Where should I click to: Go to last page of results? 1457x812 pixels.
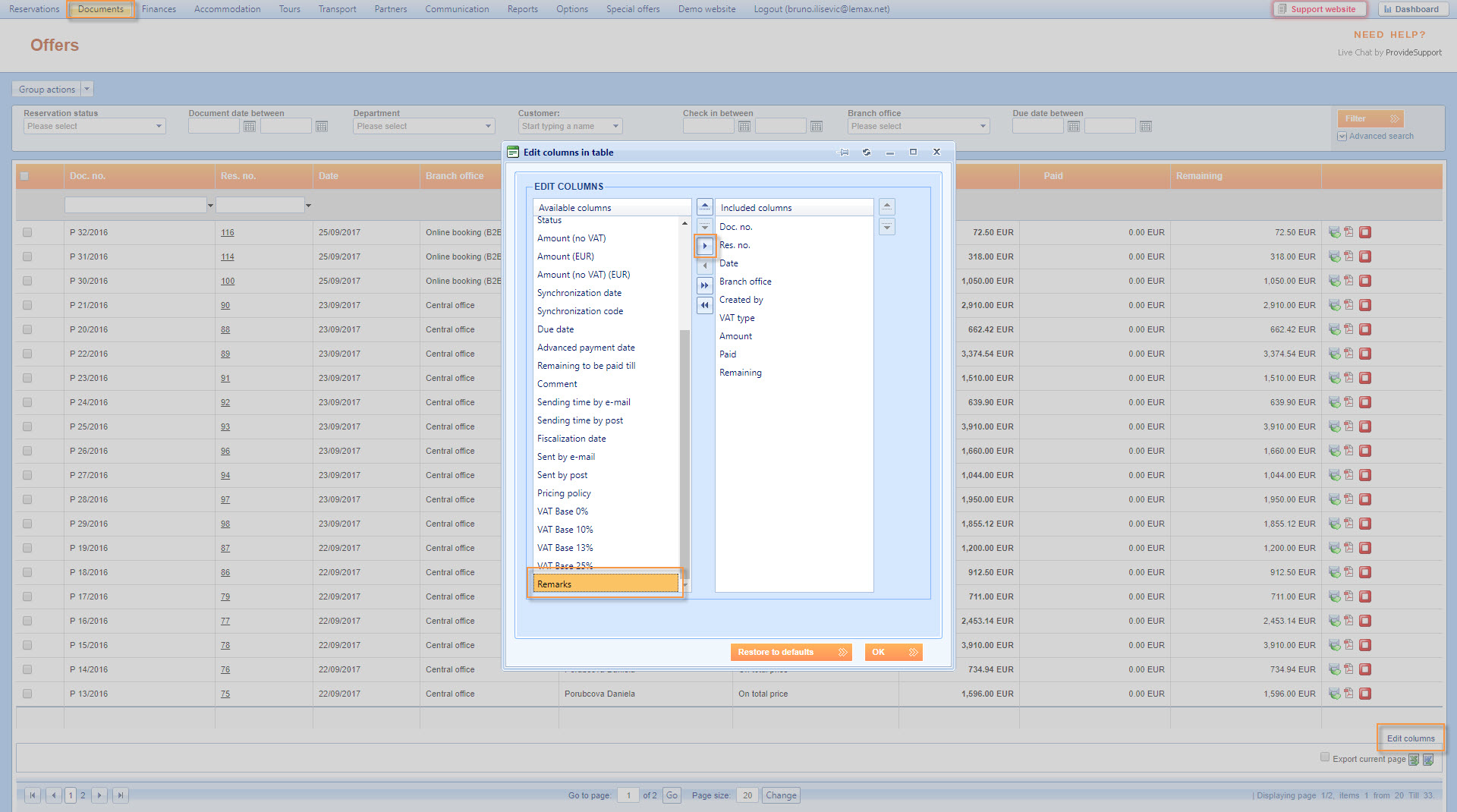pos(121,795)
